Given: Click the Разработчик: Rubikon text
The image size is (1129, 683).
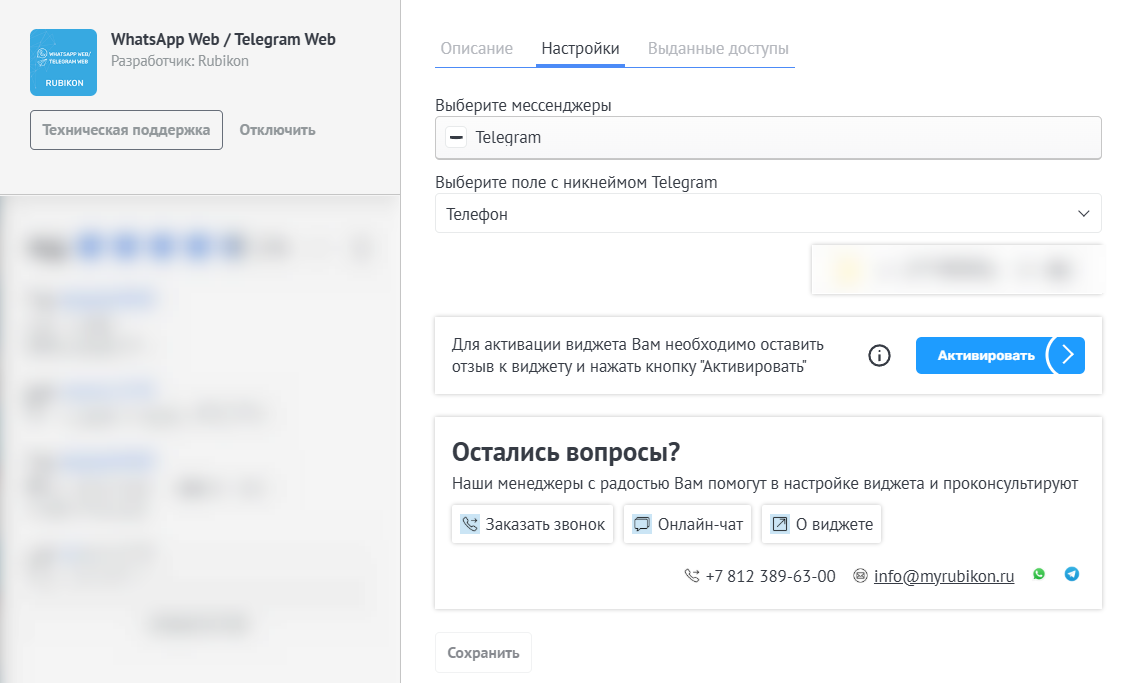Looking at the screenshot, I should pyautogui.click(x=180, y=61).
